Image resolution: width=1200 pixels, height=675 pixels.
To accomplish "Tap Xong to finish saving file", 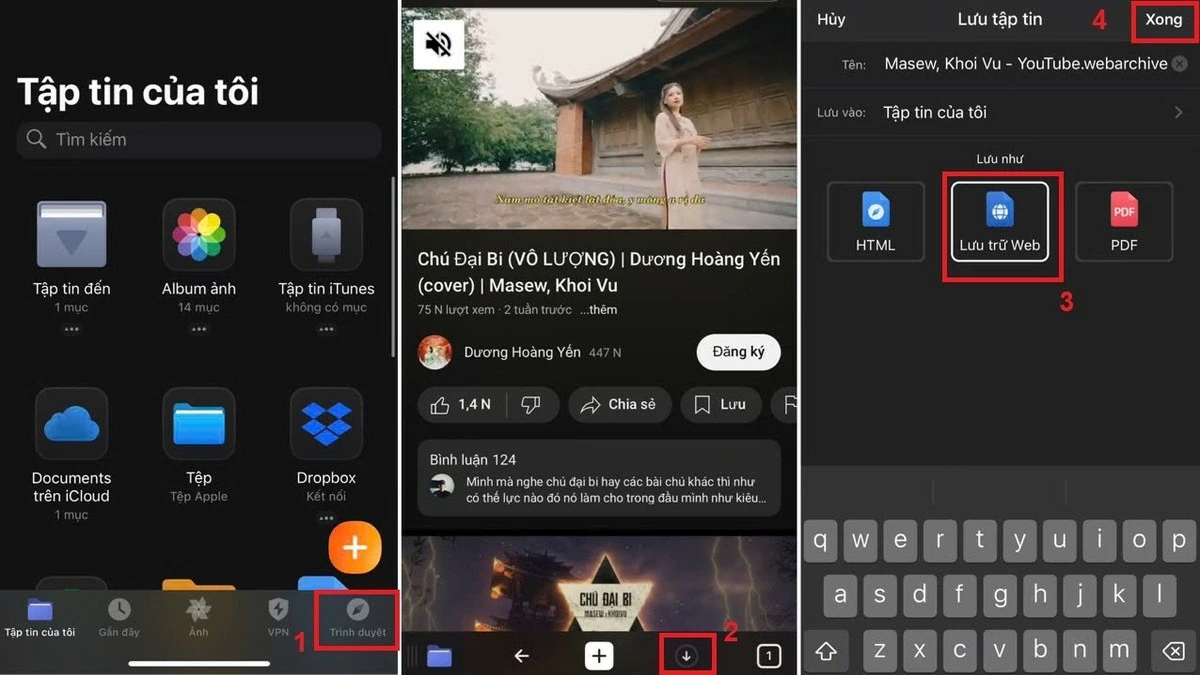I will [x=1163, y=19].
